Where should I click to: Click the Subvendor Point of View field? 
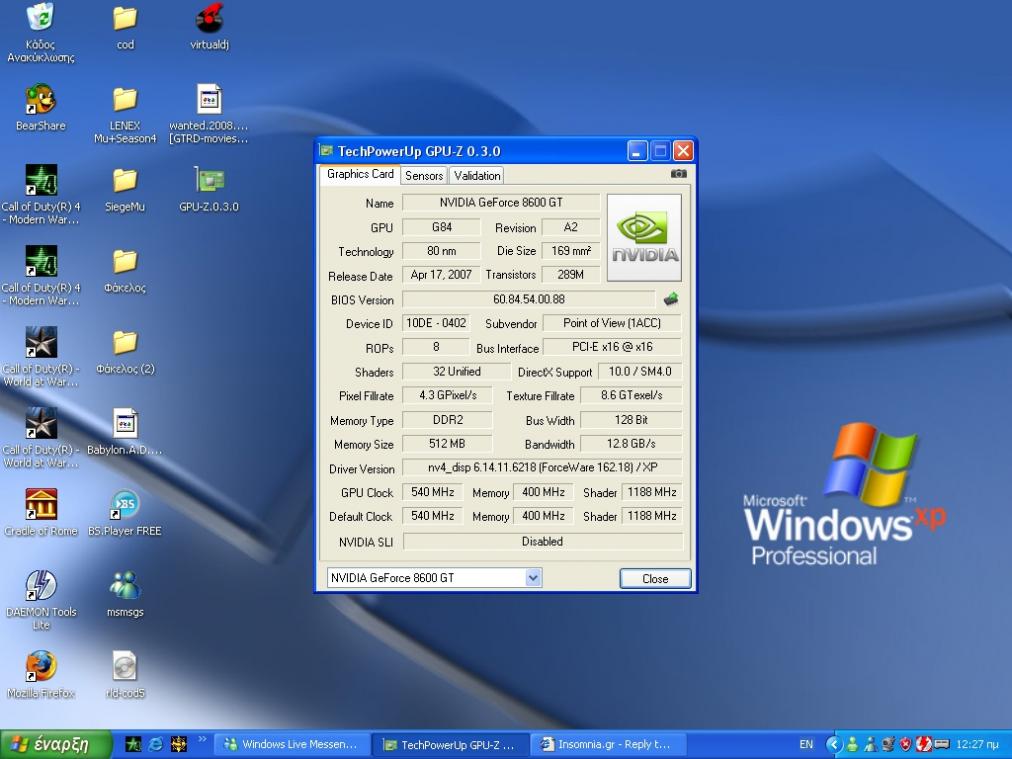pyautogui.click(x=612, y=323)
